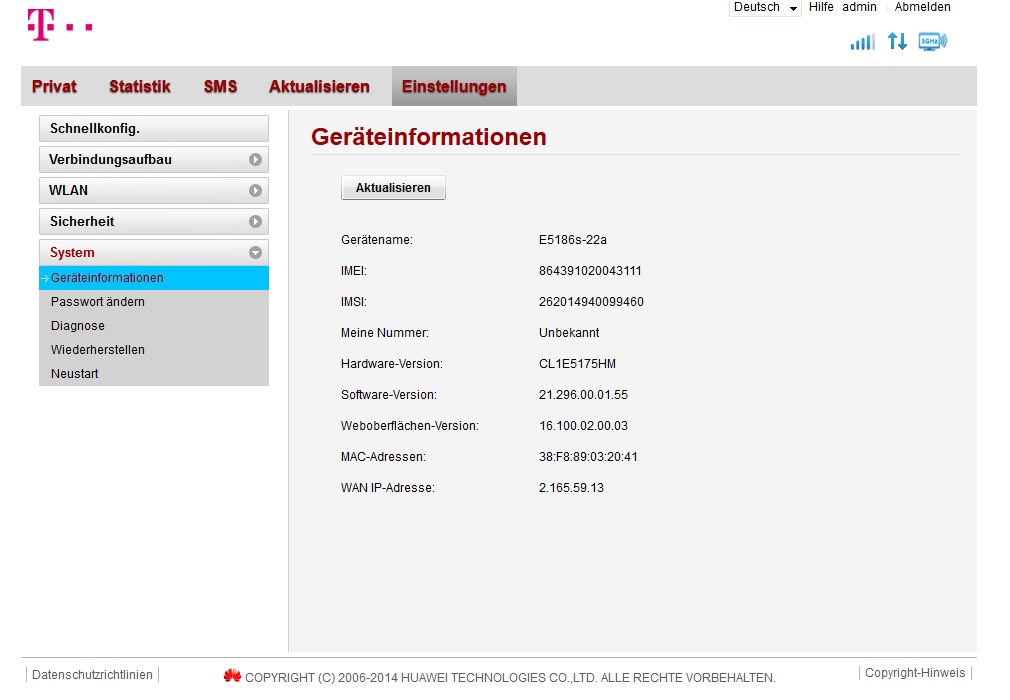The width and height of the screenshot is (1010, 700).
Task: Click the device name value E5186s-22a
Action: [x=573, y=240]
